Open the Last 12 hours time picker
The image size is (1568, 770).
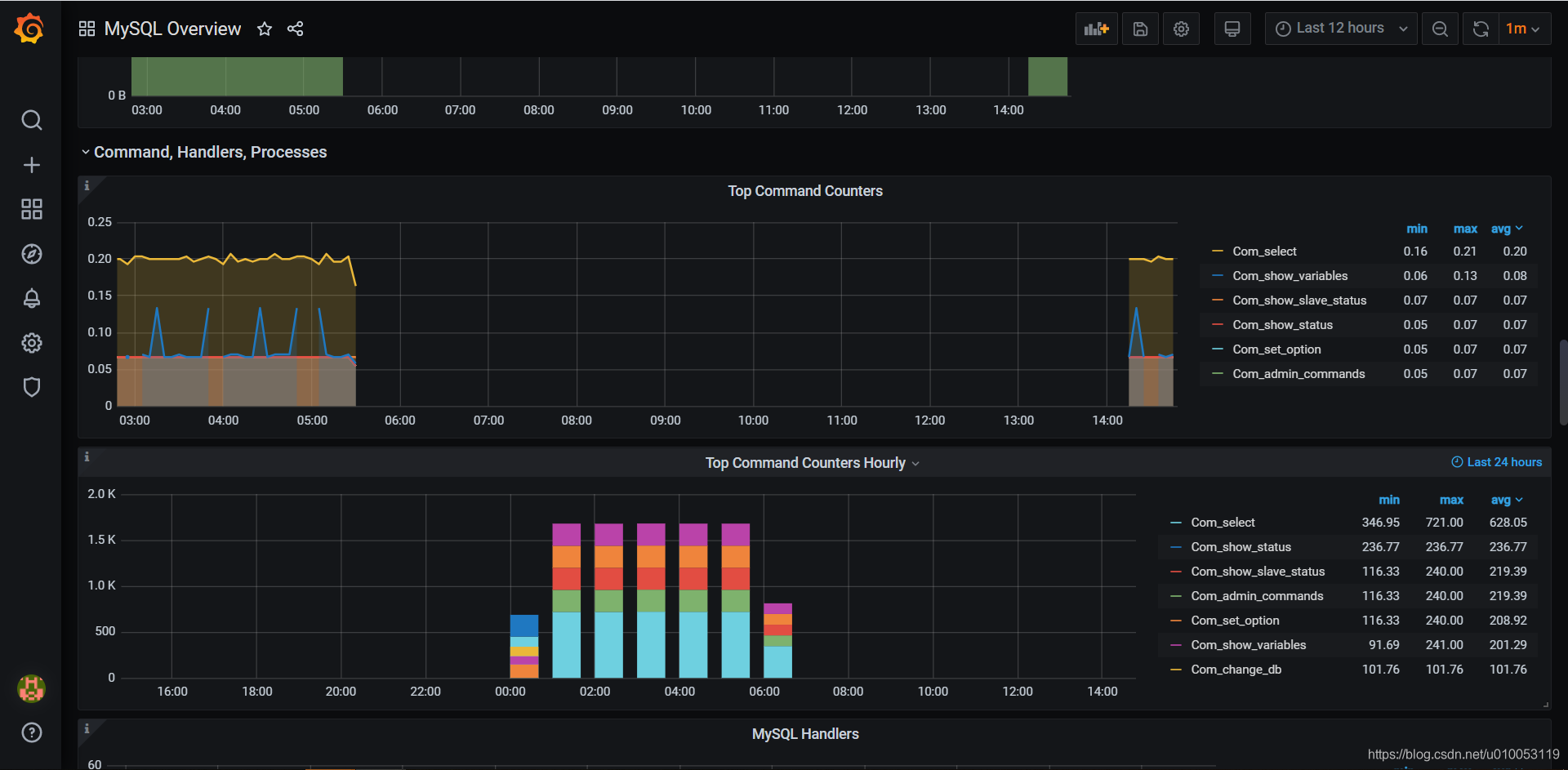[1341, 29]
